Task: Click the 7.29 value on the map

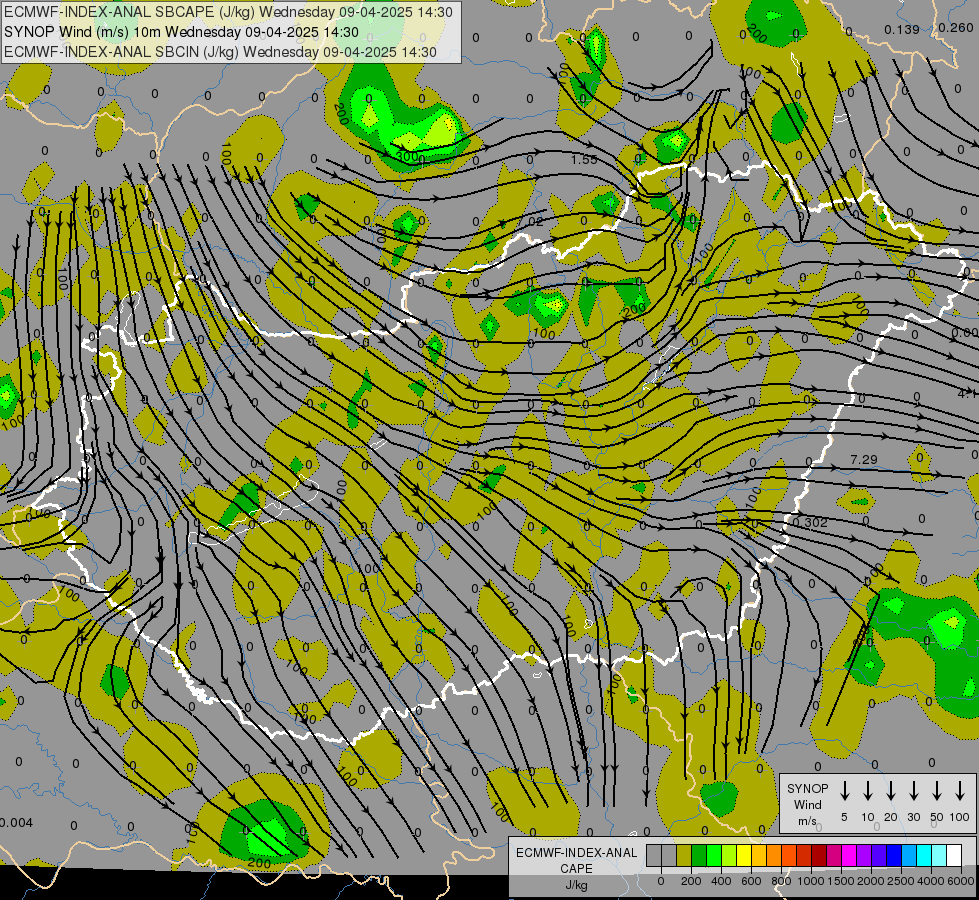Action: pyautogui.click(x=864, y=460)
